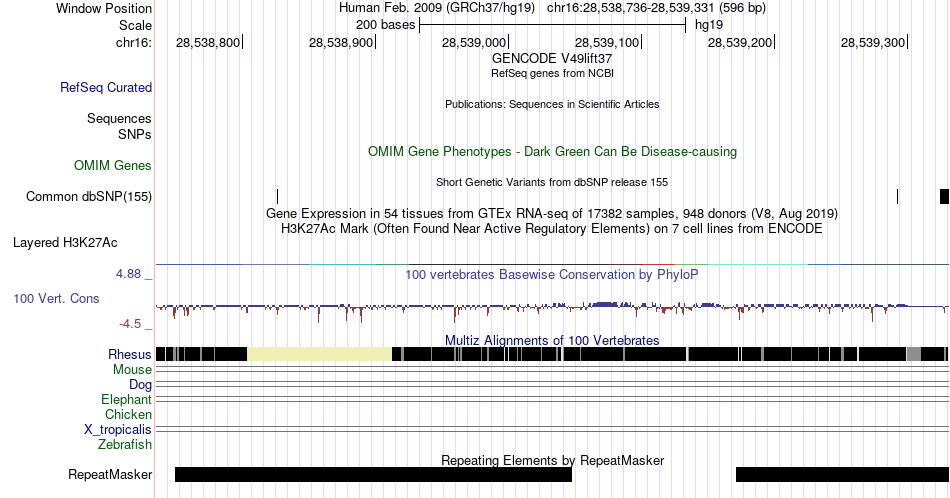Viewport: 950px width, 498px height.
Task: Click the gray block near Rhesus track end
Action: point(914,354)
